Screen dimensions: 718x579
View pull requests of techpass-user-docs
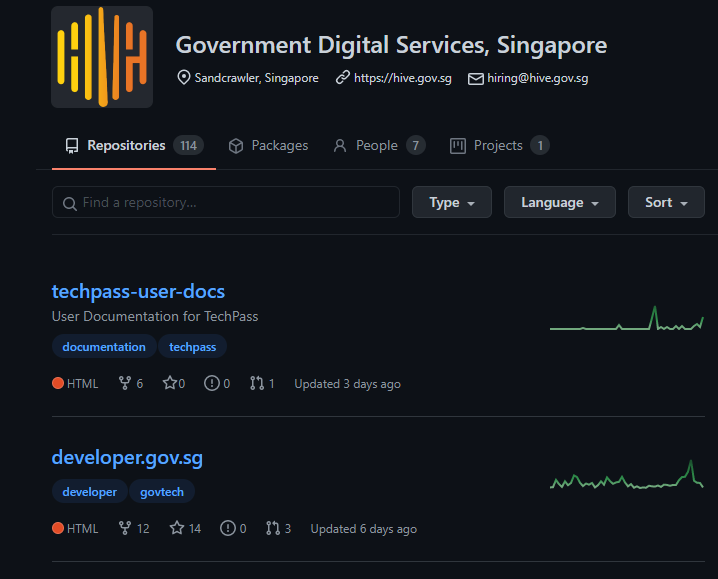pyautogui.click(x=262, y=383)
